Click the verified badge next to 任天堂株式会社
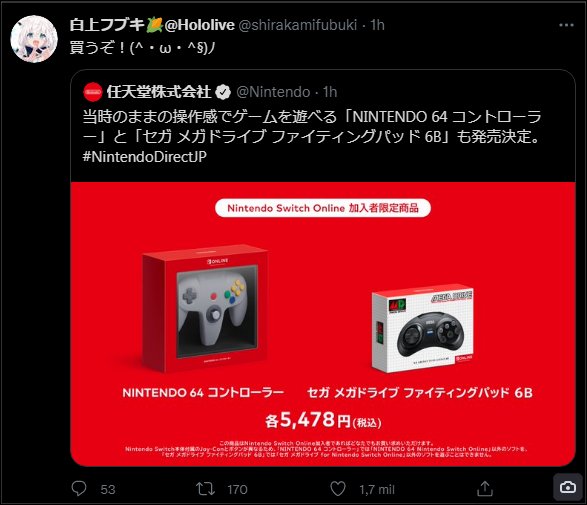 (x=223, y=92)
